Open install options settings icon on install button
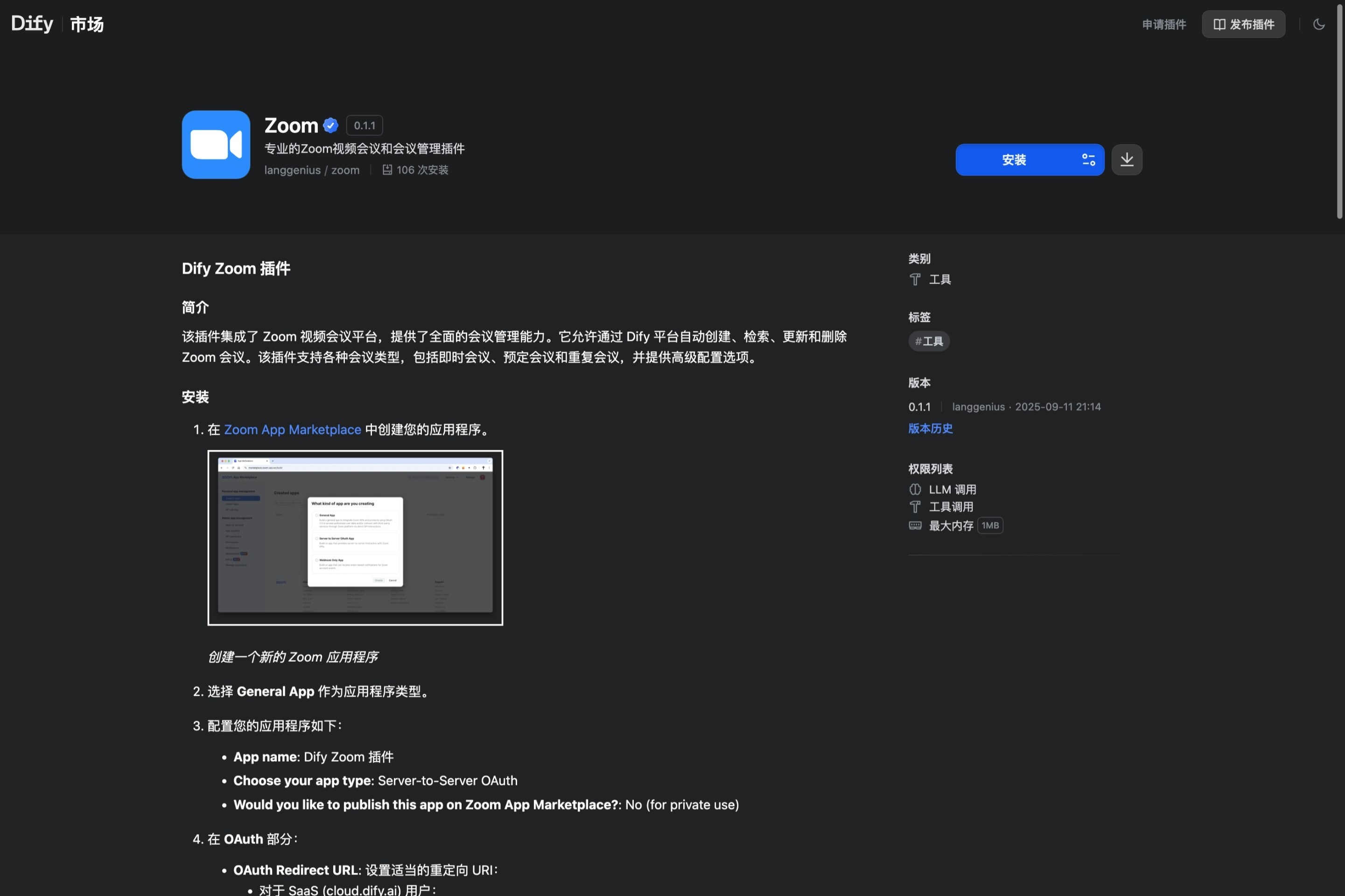The image size is (1345, 896). (x=1088, y=160)
